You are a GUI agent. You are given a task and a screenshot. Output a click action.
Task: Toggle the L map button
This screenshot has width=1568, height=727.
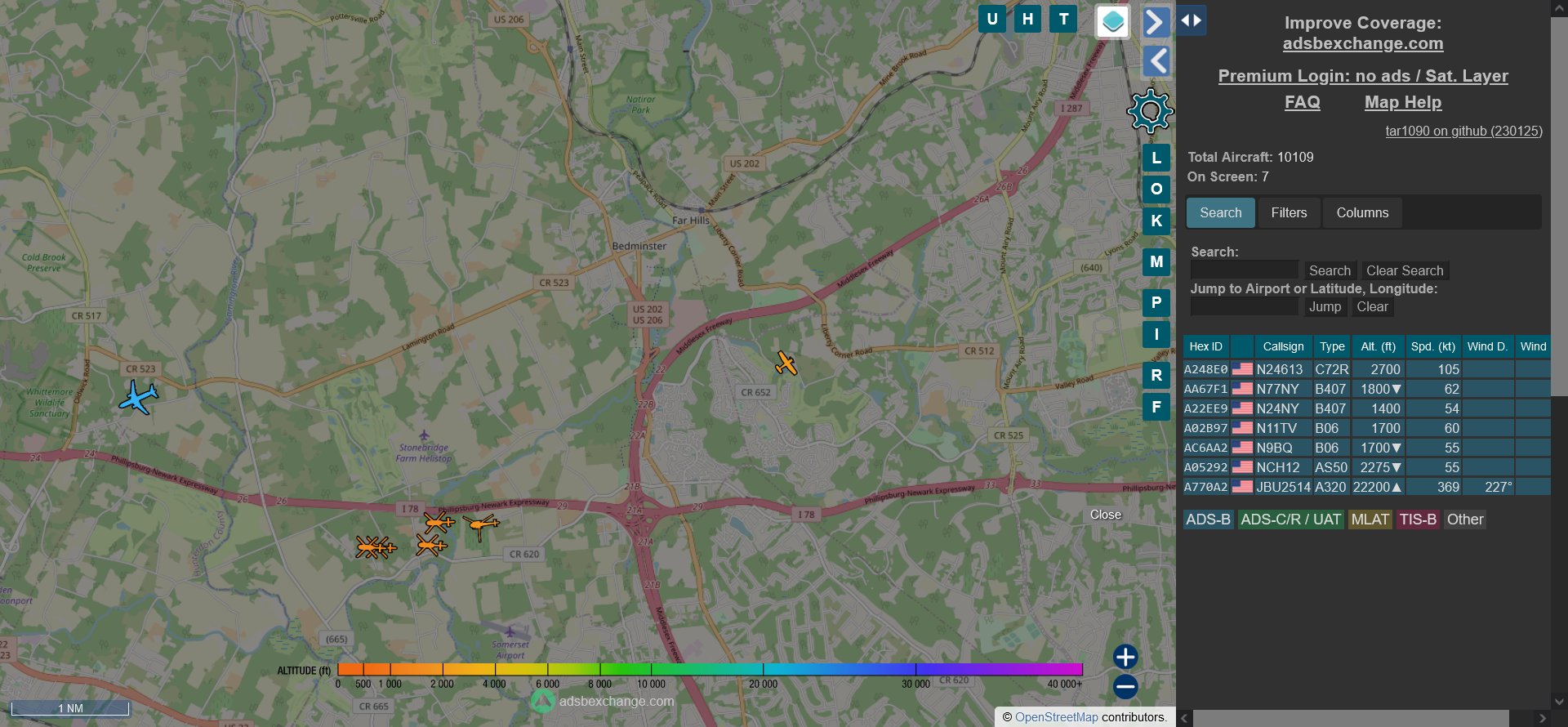pos(1156,158)
